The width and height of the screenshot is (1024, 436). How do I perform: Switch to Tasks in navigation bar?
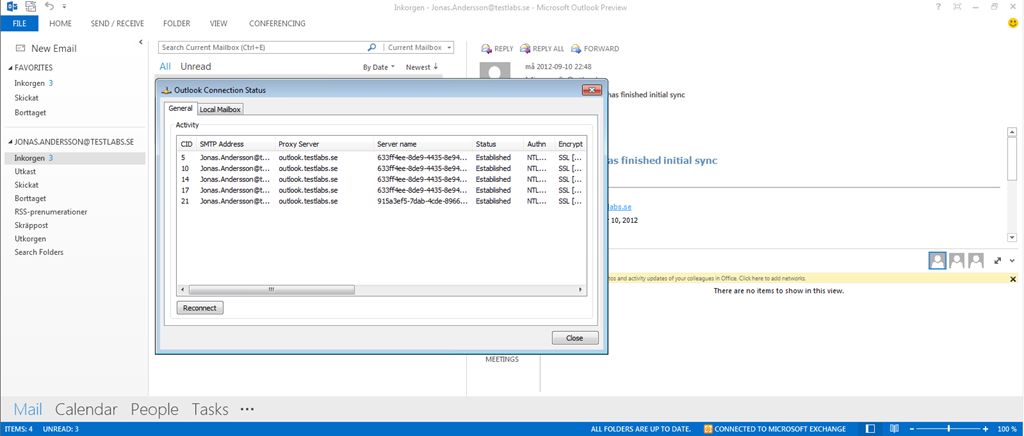210,409
